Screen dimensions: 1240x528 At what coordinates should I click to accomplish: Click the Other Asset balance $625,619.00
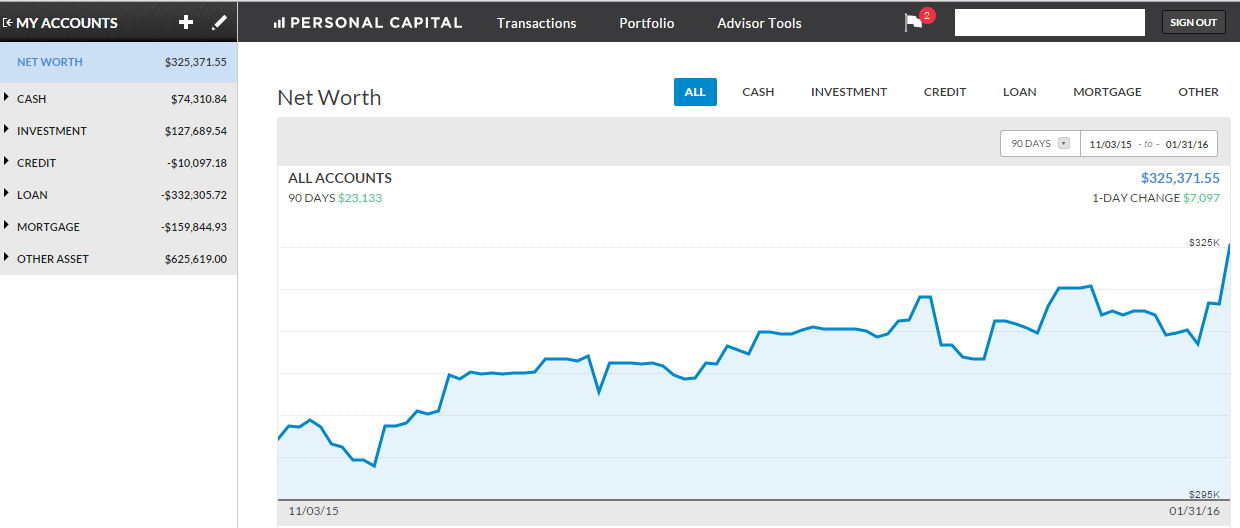point(196,259)
